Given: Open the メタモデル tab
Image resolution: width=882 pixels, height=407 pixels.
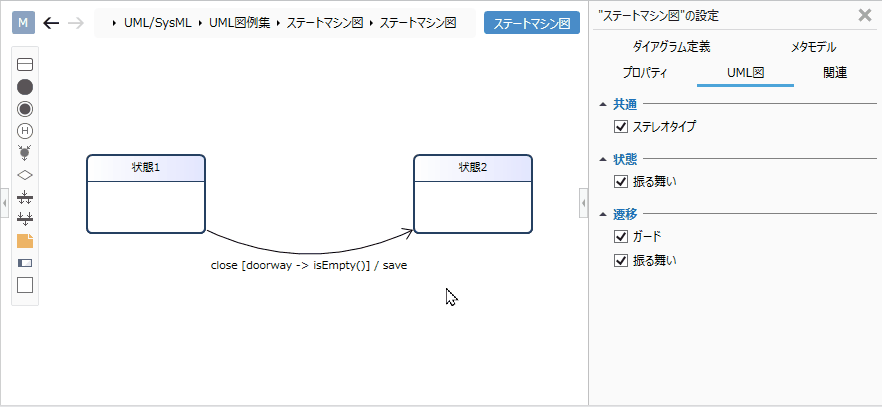Looking at the screenshot, I should pyautogui.click(x=812, y=47).
